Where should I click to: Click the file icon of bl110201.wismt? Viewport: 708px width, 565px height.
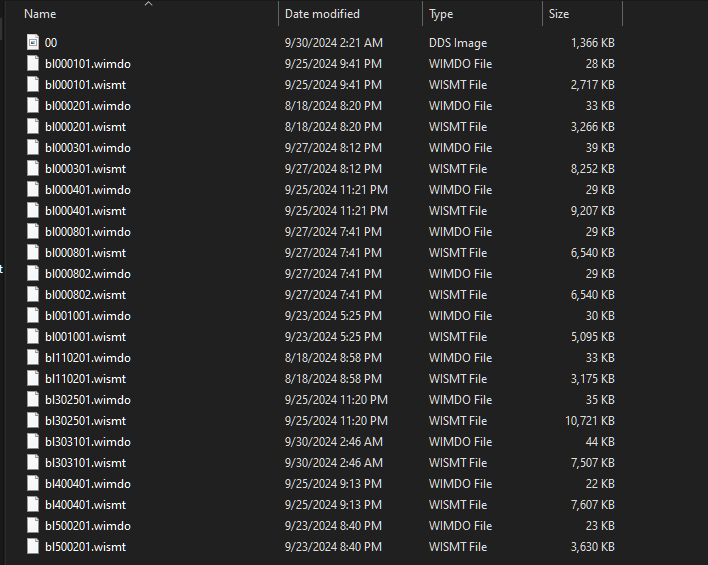(33, 378)
